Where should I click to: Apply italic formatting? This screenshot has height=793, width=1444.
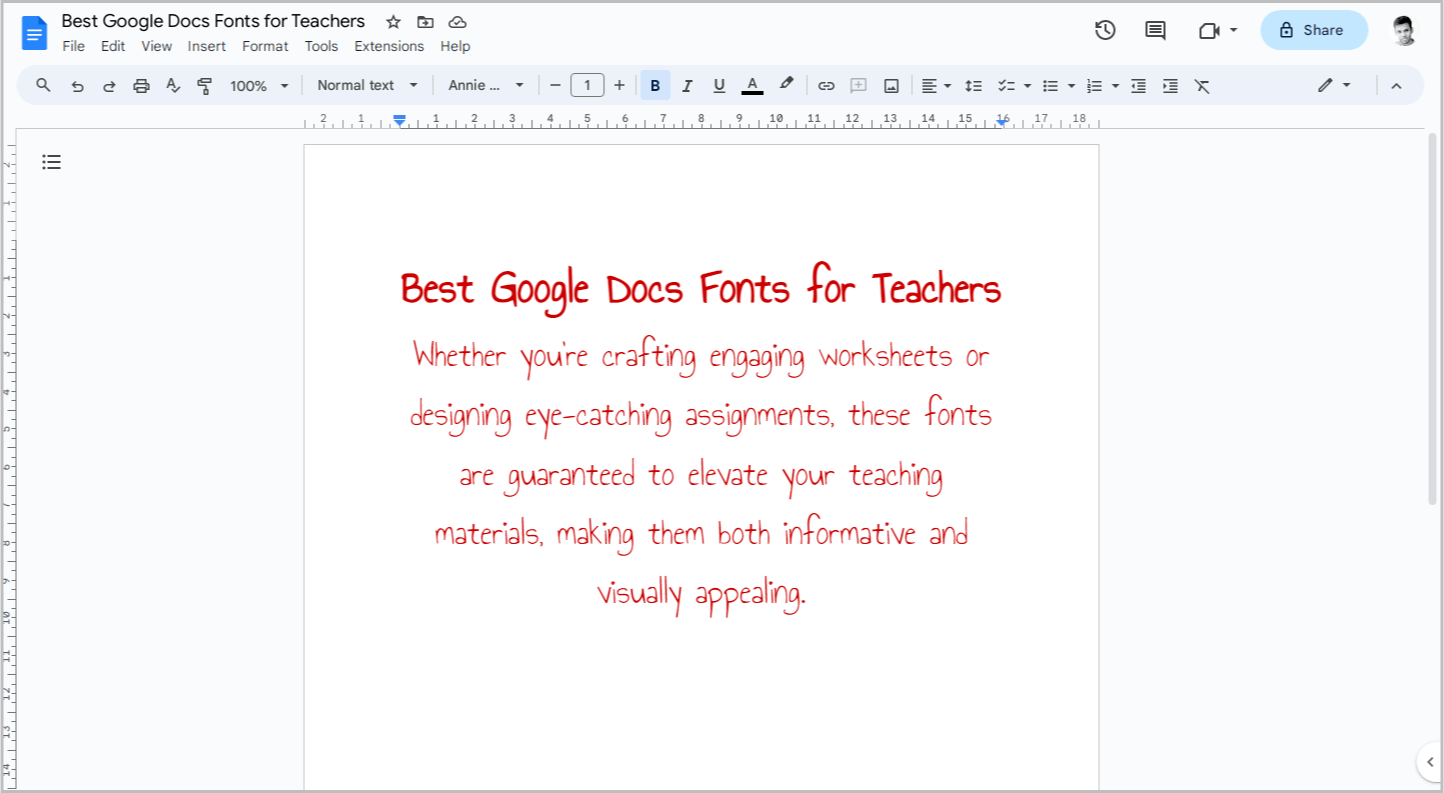point(687,85)
